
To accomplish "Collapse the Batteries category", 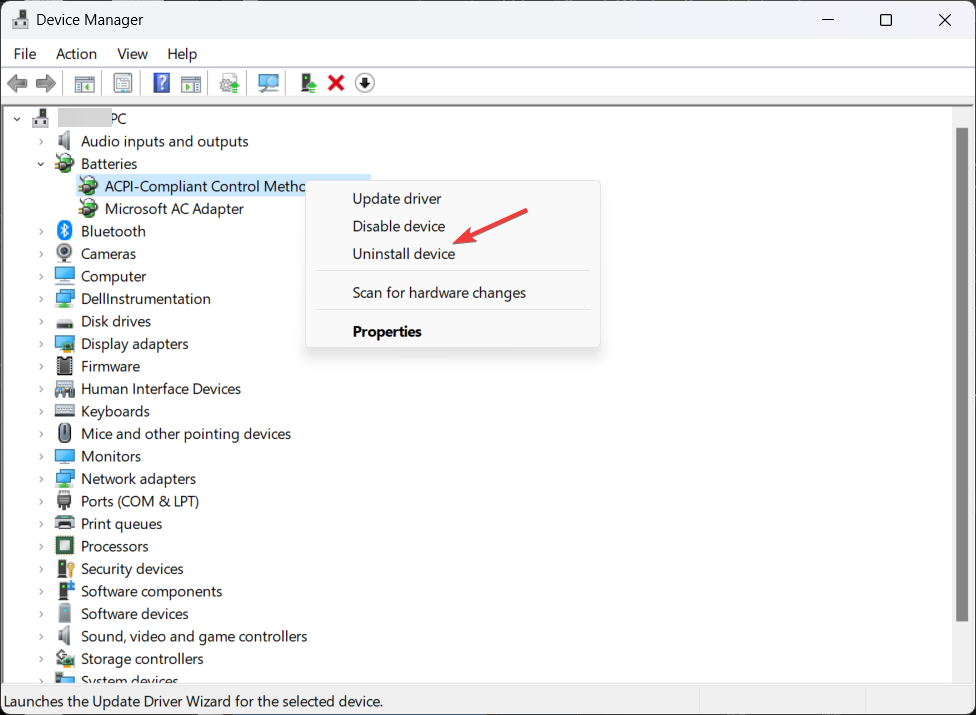I will point(41,164).
